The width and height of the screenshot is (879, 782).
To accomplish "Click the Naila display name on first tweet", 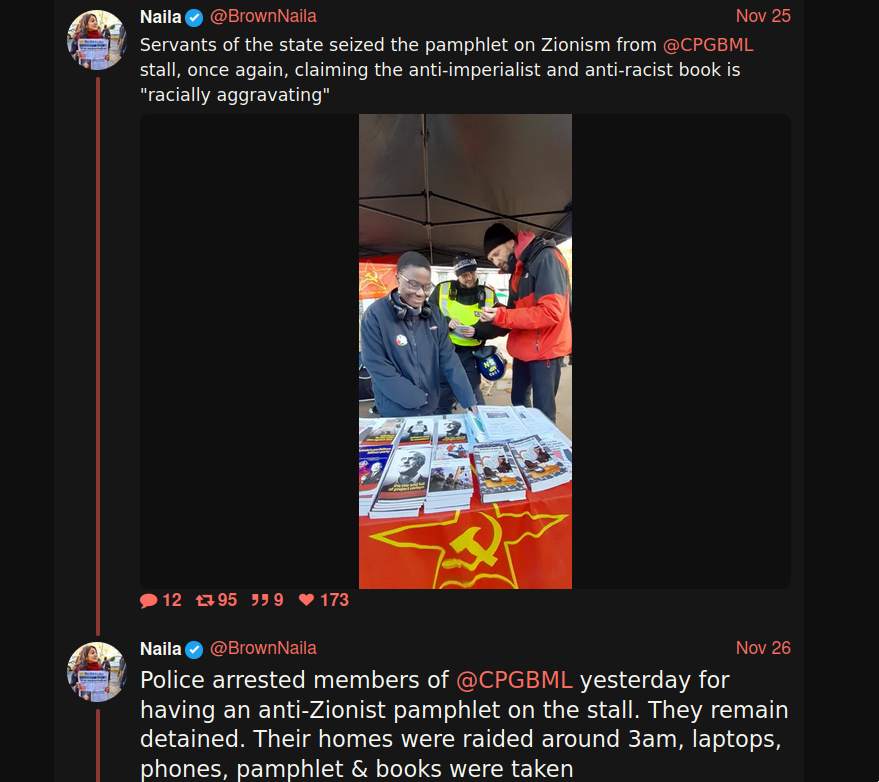I will click(160, 17).
